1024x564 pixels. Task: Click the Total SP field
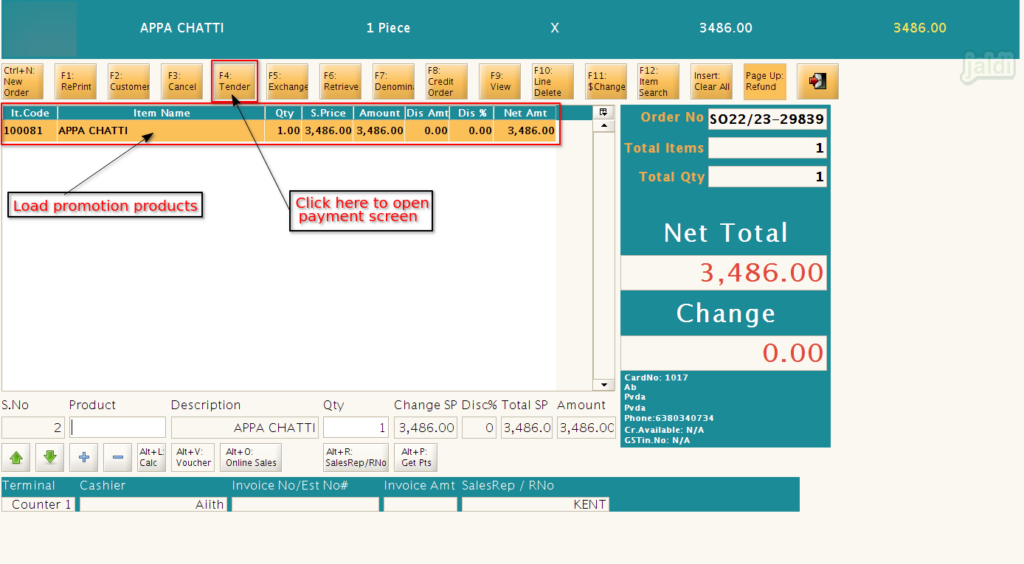click(526, 428)
